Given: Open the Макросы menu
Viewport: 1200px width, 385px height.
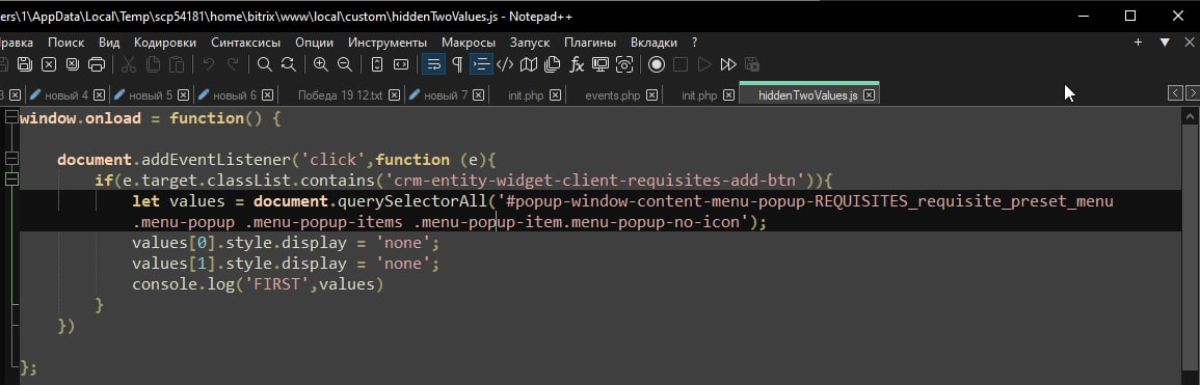Looking at the screenshot, I should (x=468, y=42).
